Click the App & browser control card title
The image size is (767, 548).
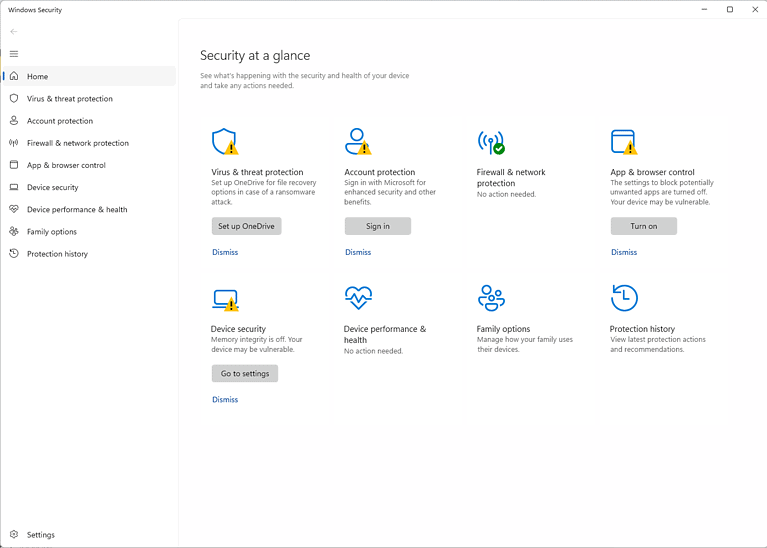(x=653, y=172)
